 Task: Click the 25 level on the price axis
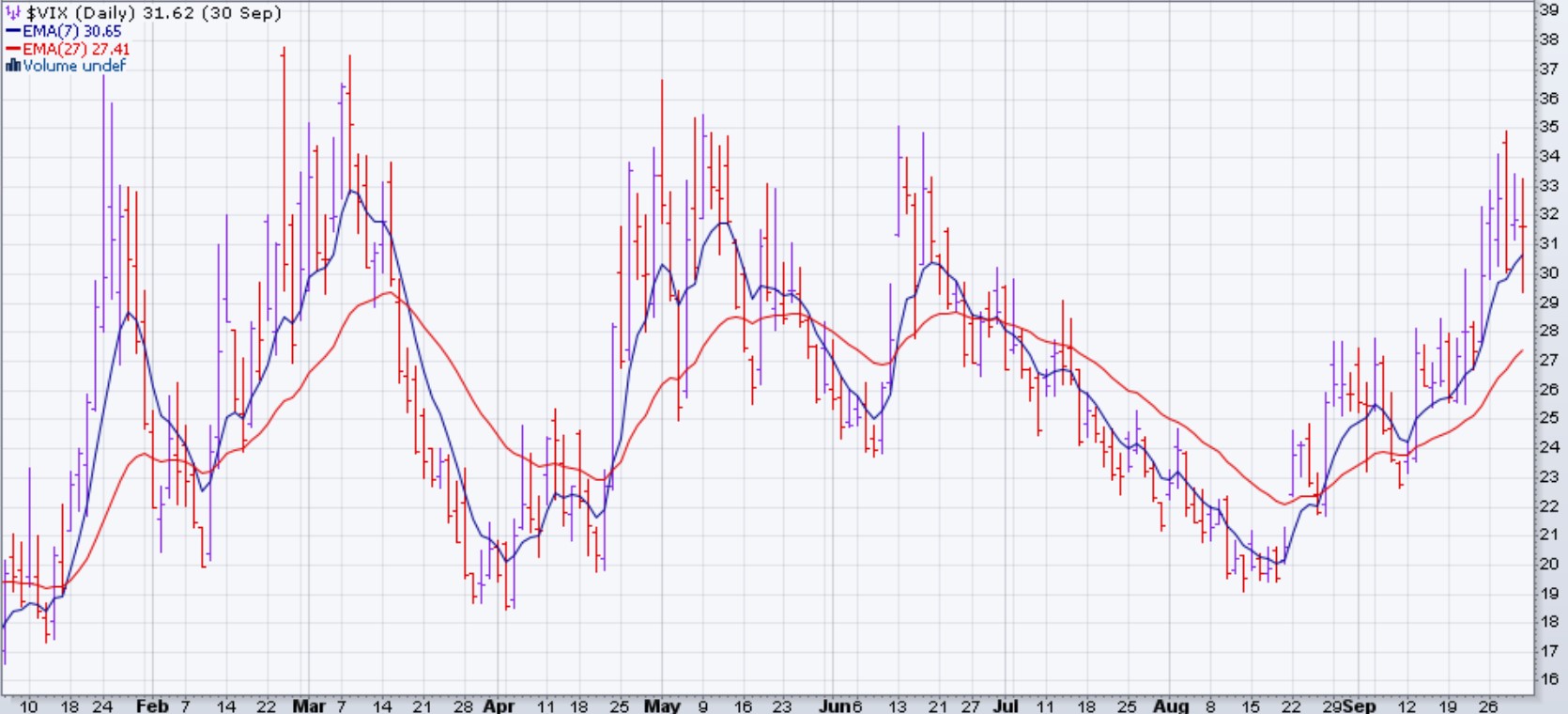coord(1548,418)
